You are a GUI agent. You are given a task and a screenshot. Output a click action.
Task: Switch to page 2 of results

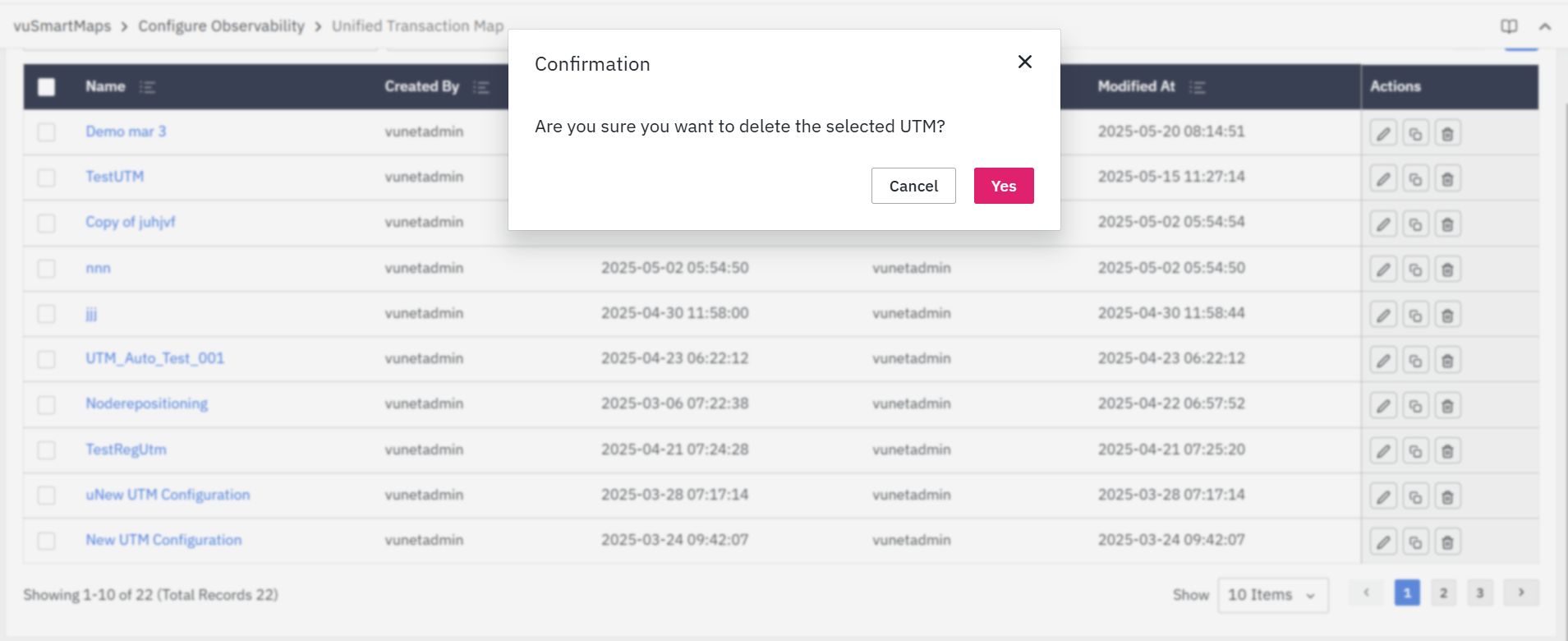[x=1443, y=593]
